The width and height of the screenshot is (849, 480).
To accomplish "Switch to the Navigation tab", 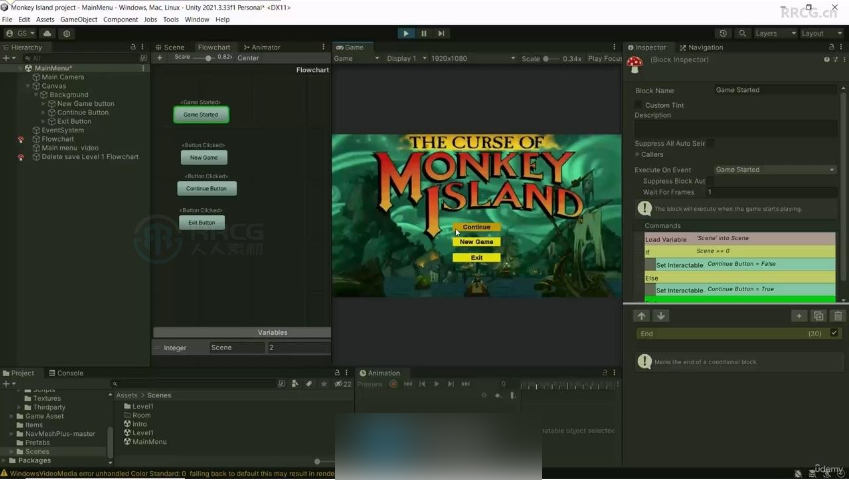I will click(702, 48).
